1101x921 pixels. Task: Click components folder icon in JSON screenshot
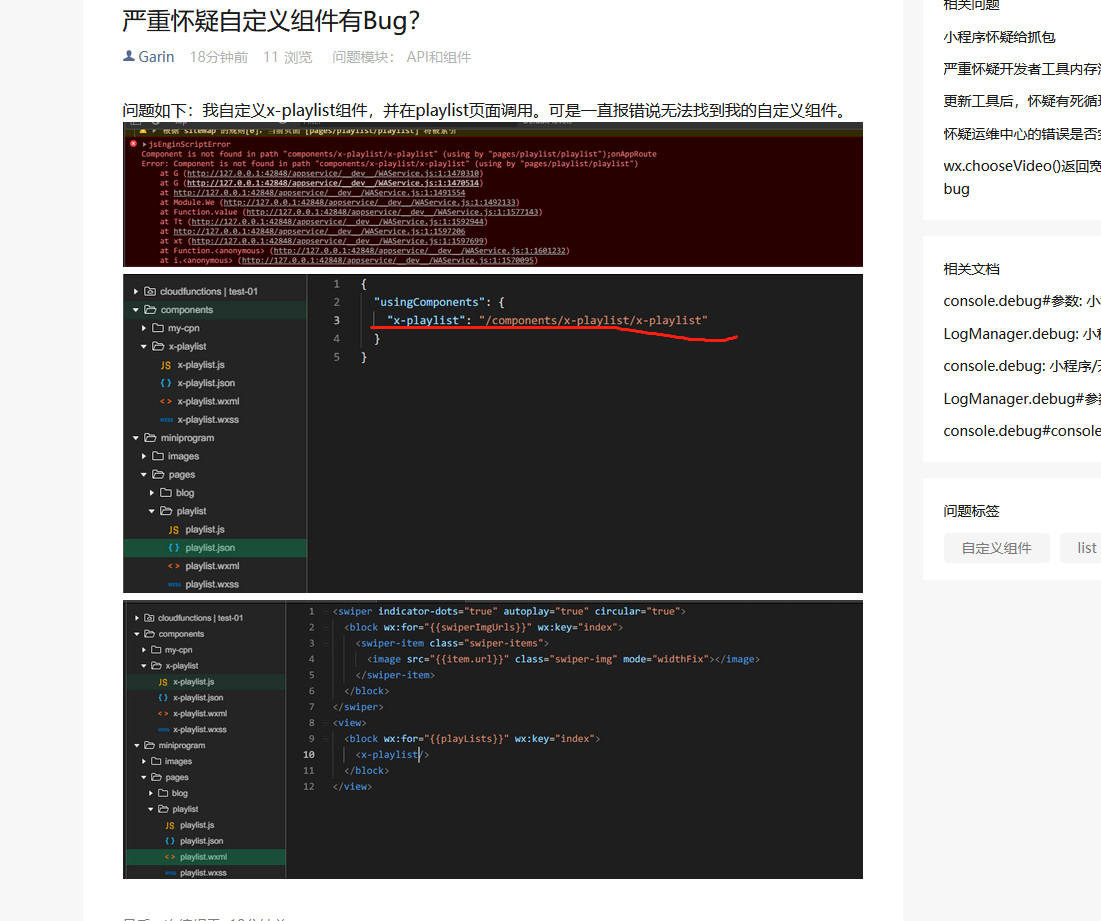tap(150, 310)
